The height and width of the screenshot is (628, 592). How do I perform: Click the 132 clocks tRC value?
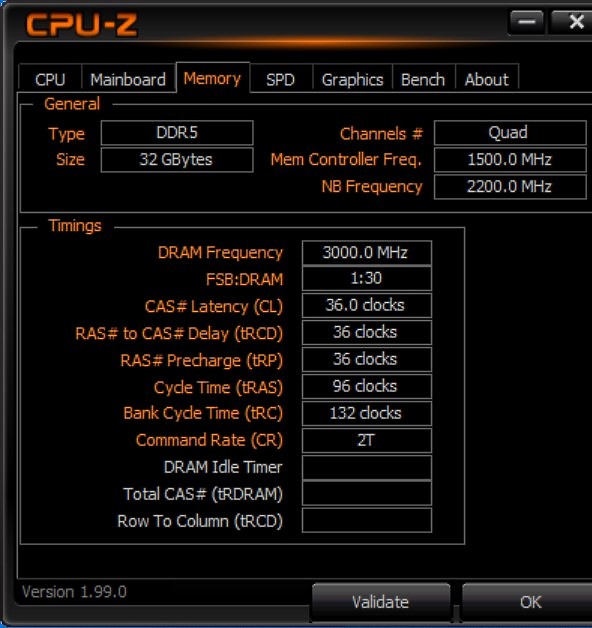click(x=366, y=413)
